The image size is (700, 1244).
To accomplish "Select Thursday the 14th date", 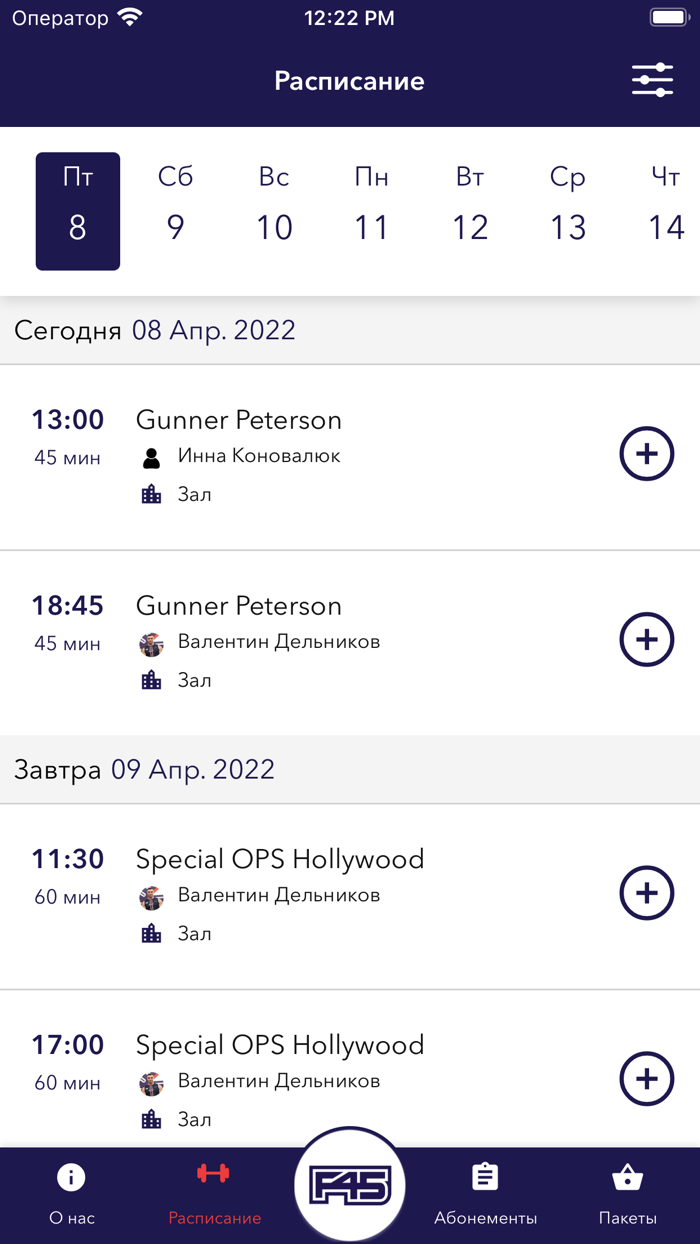I will (665, 211).
